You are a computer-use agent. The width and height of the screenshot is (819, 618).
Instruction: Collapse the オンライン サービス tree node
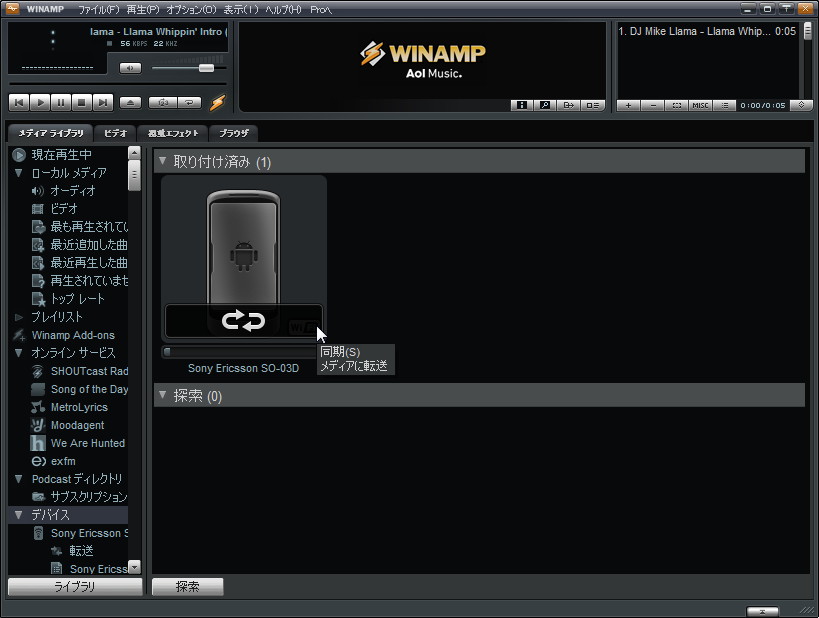coord(19,353)
